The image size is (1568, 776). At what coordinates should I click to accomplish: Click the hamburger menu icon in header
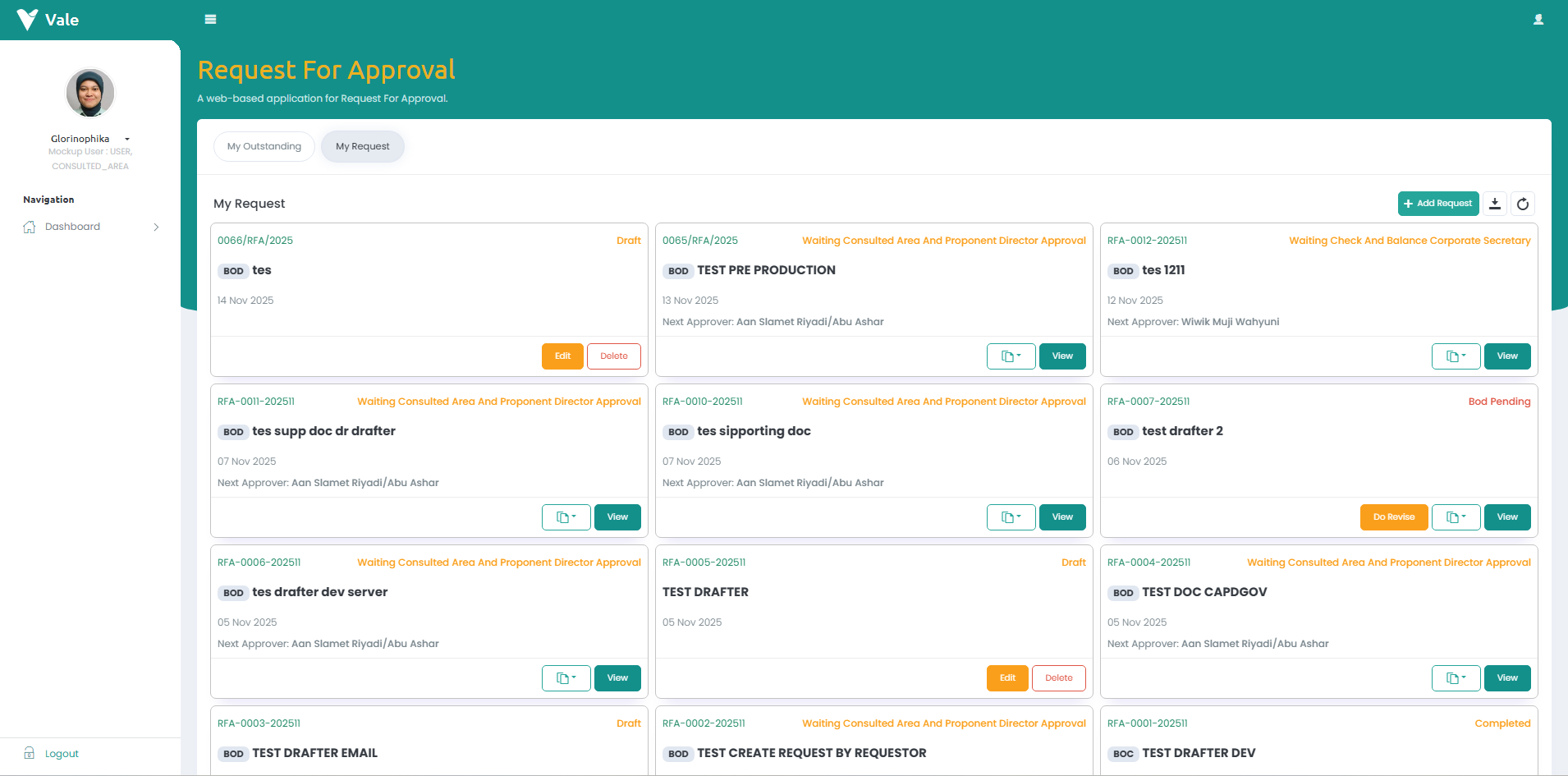tap(210, 20)
